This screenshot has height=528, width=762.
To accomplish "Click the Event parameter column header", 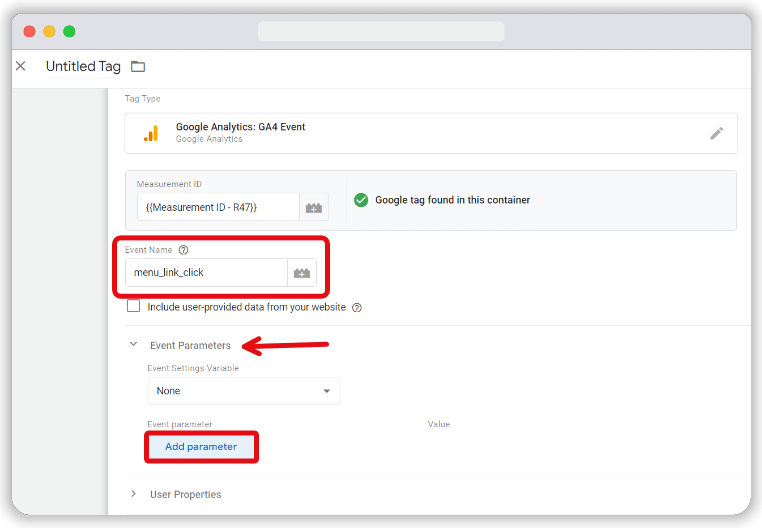I will (180, 424).
